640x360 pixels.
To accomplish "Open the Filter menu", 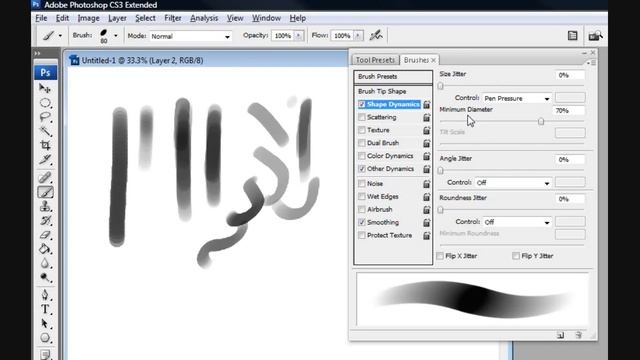I will pyautogui.click(x=173, y=18).
